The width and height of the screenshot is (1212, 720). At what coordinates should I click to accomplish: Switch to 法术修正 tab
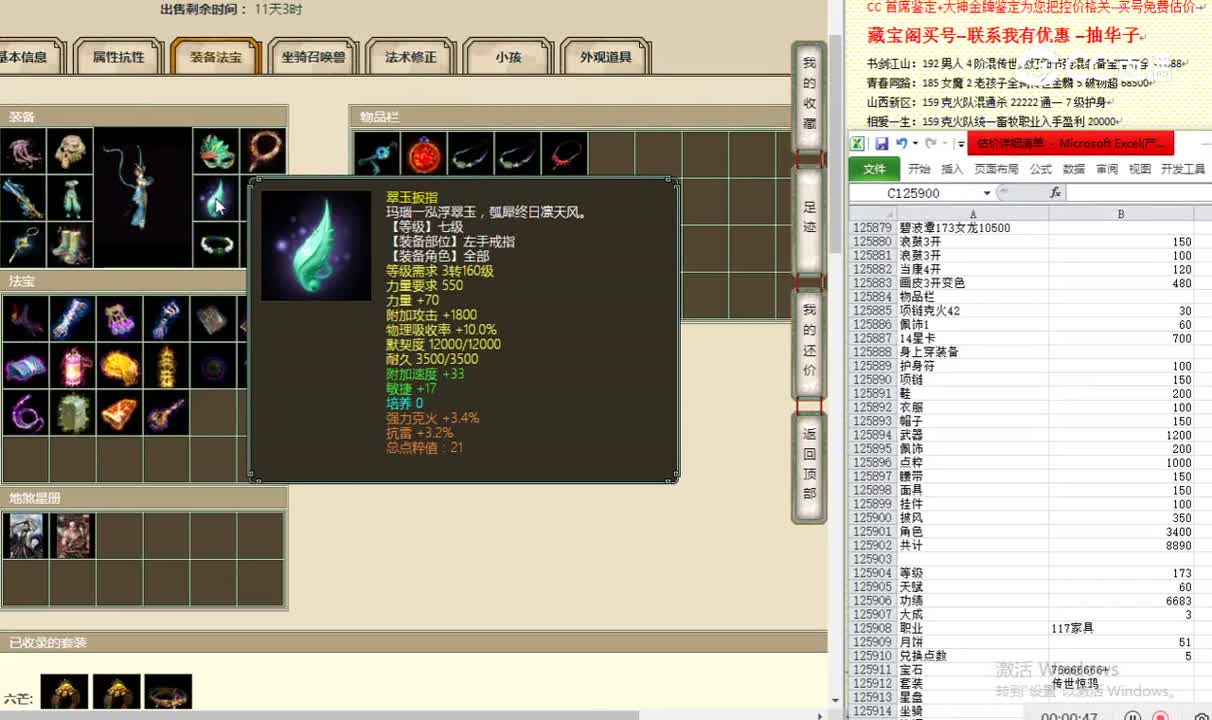pyautogui.click(x=410, y=57)
